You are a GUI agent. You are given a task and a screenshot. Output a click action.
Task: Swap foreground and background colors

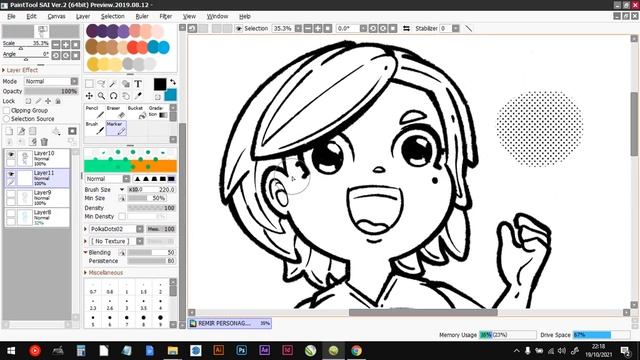[x=173, y=82]
